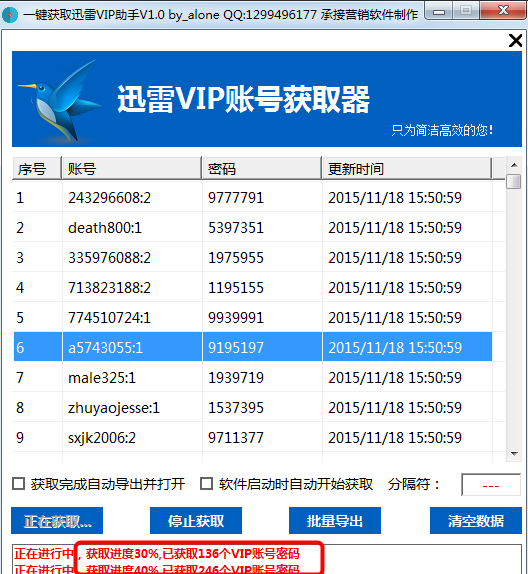Enable 软件启动时自动开始获取 checkbox
Image resolution: width=528 pixels, height=574 pixels.
click(x=207, y=484)
